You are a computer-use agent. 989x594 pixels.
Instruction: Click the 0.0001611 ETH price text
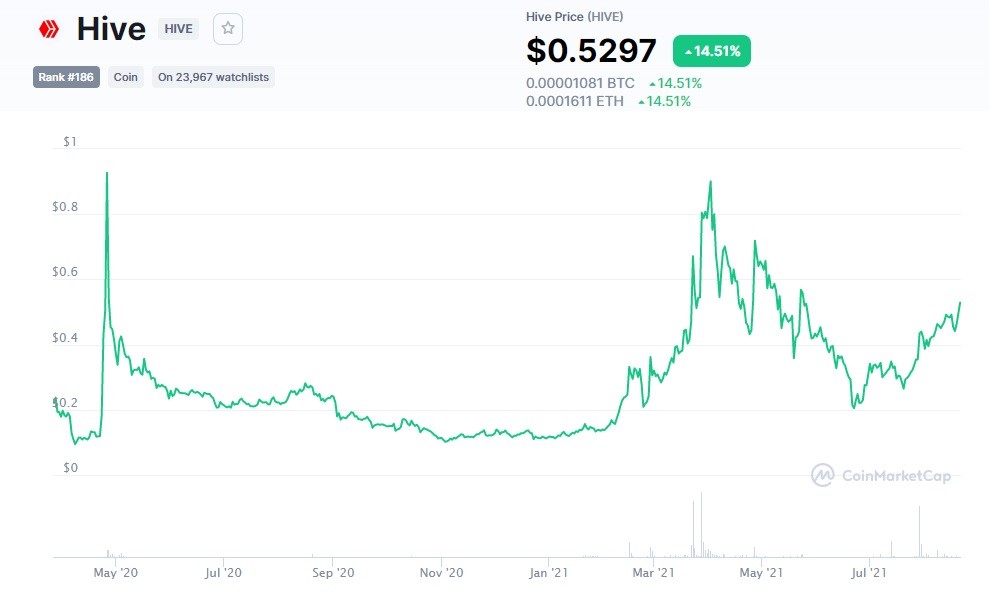pos(575,101)
